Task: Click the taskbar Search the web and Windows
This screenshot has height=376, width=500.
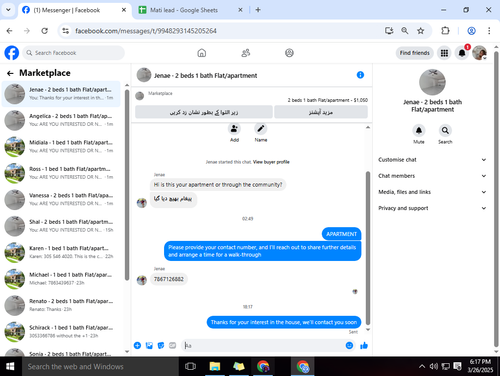Action: pyautogui.click(x=100, y=366)
